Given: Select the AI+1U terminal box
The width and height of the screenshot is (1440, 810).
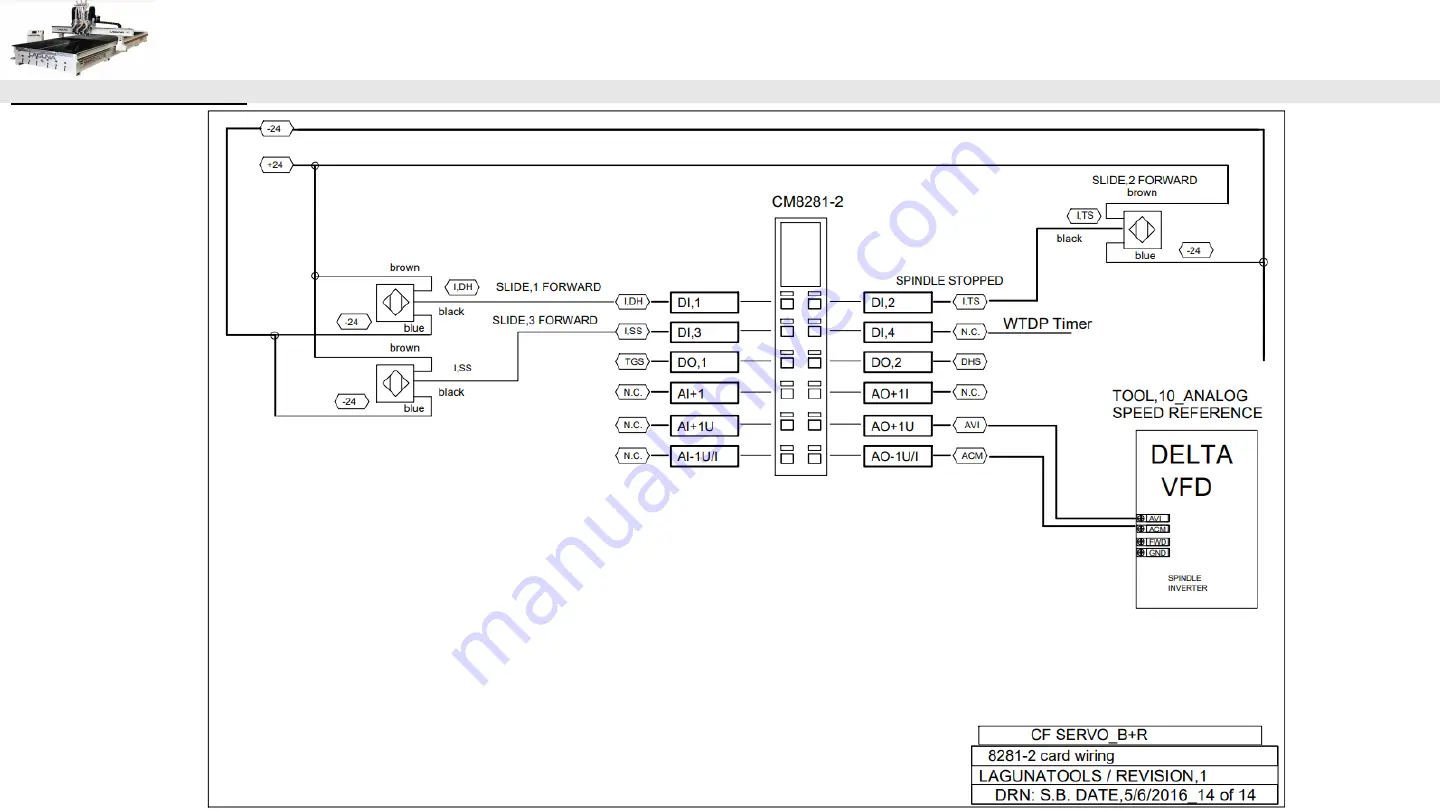Looking at the screenshot, I should 704,426.
